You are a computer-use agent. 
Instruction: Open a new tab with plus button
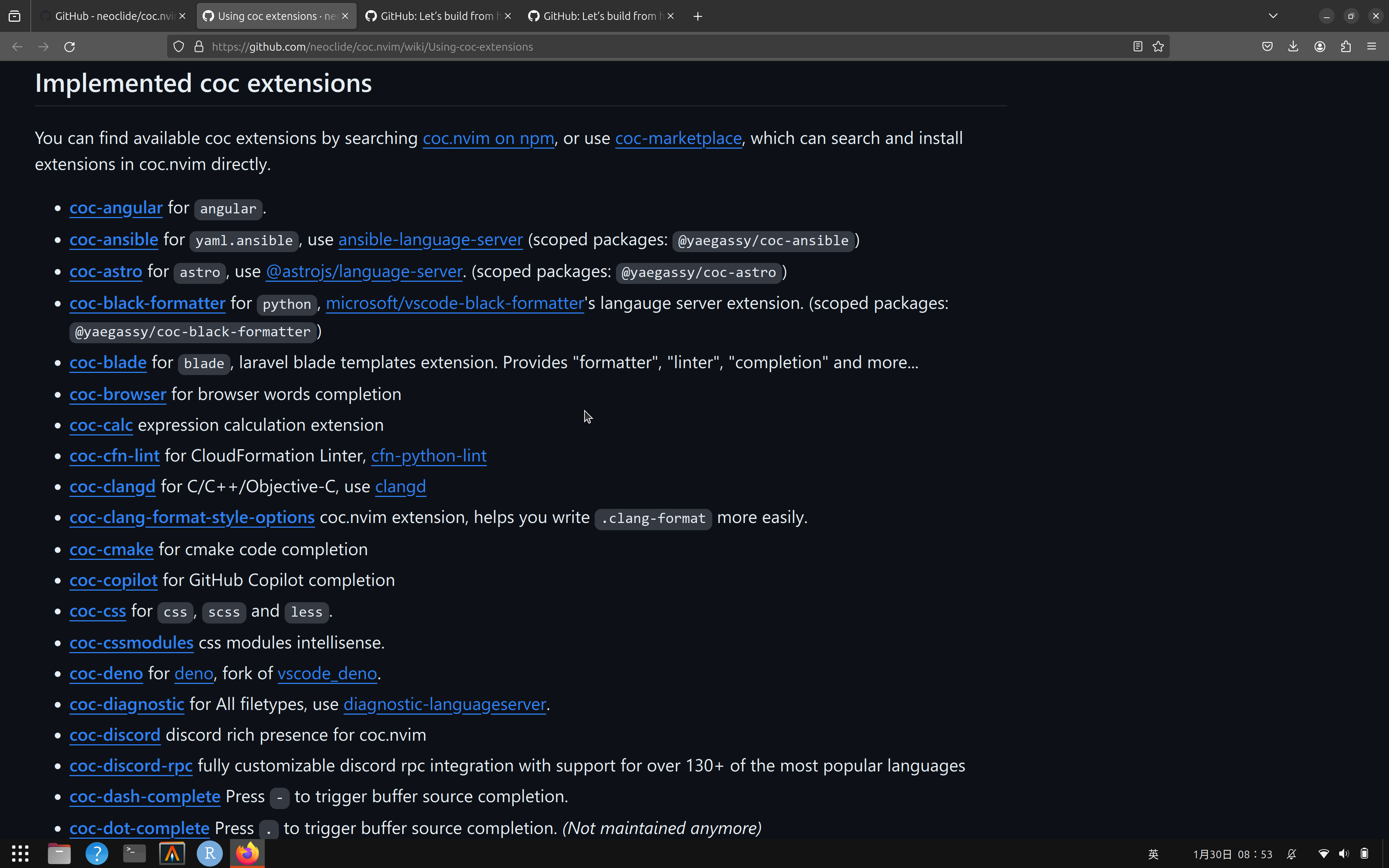pos(698,16)
